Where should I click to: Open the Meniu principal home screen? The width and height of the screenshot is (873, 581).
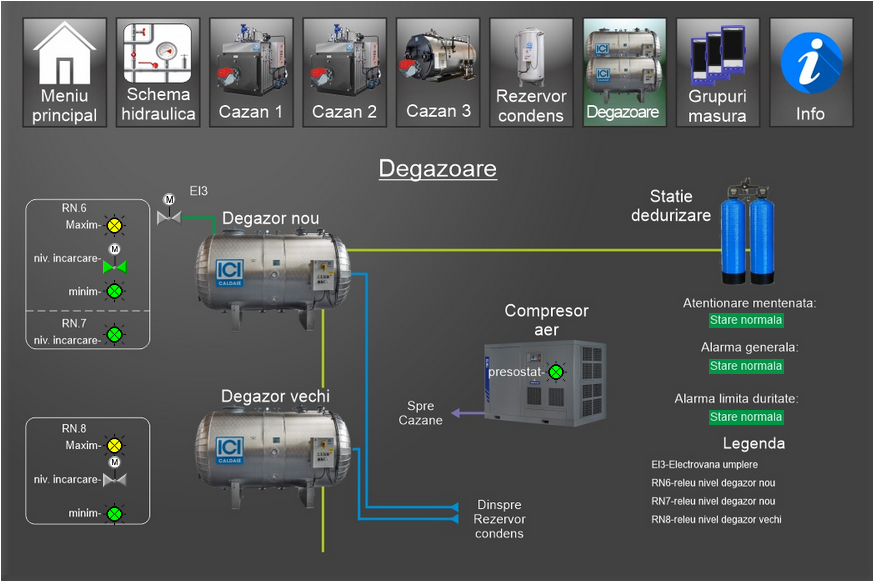click(65, 72)
